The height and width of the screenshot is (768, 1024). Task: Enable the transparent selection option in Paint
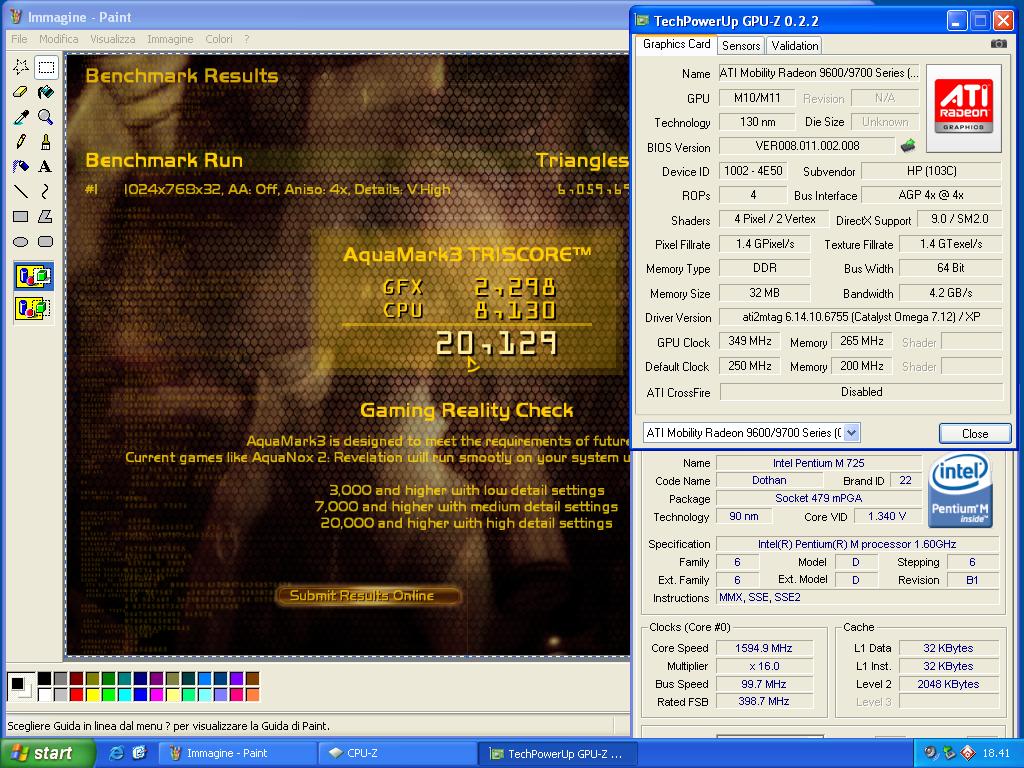(x=33, y=307)
